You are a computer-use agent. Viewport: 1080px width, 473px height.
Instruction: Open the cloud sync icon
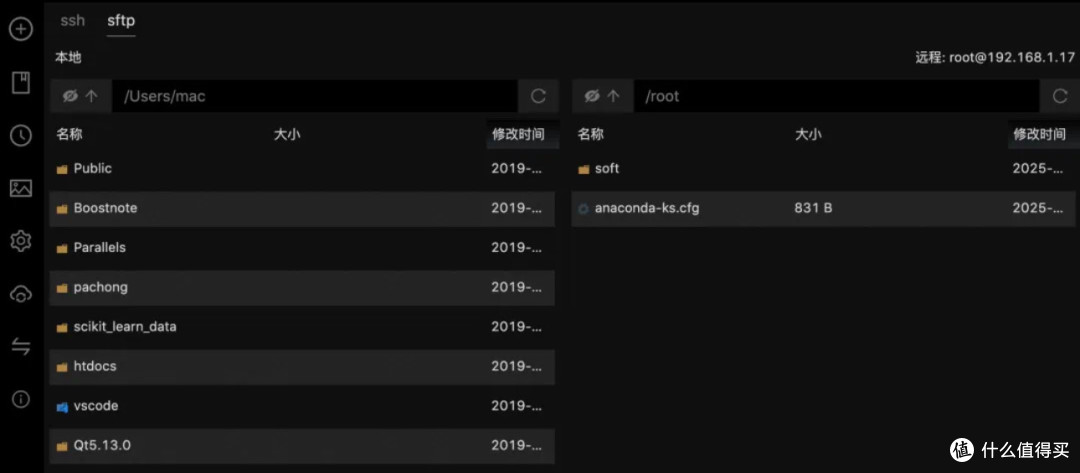(x=21, y=294)
